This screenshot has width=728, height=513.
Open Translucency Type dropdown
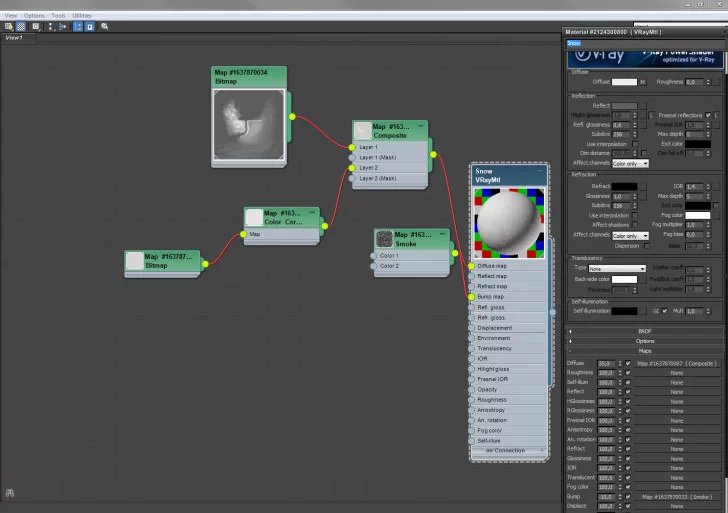click(617, 269)
